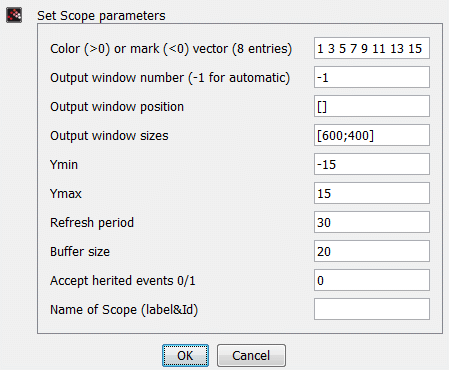Image resolution: width=449 pixels, height=370 pixels.
Task: Click the Ymax value field
Action: click(372, 193)
